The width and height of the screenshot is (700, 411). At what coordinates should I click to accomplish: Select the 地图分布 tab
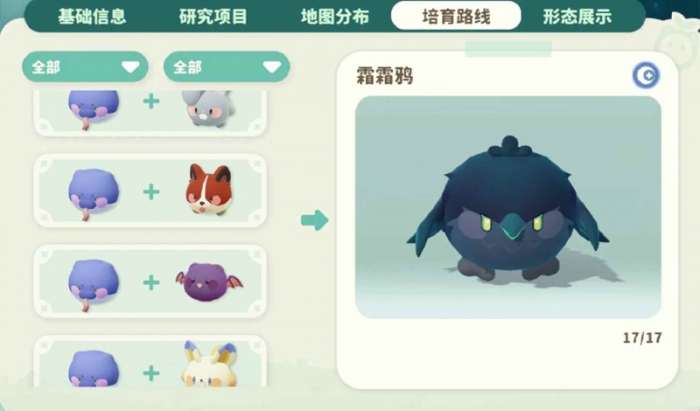[x=335, y=17]
